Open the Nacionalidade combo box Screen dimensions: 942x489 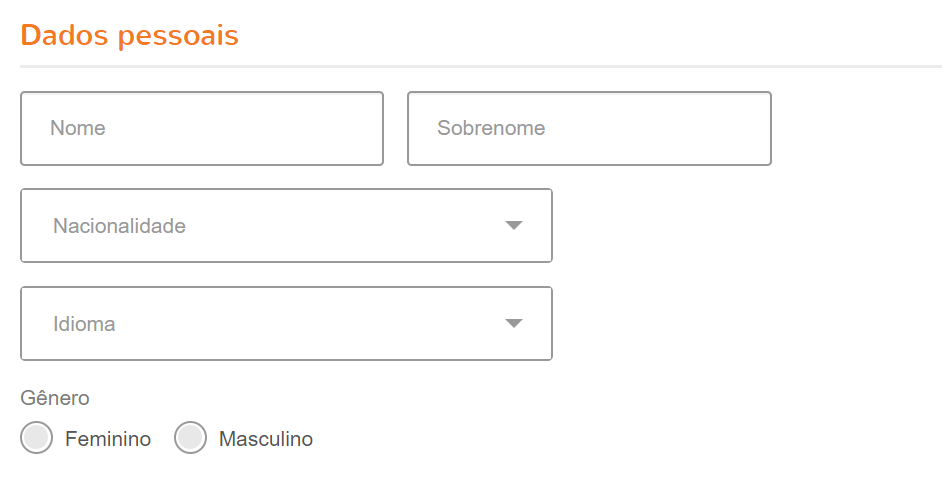tap(286, 226)
